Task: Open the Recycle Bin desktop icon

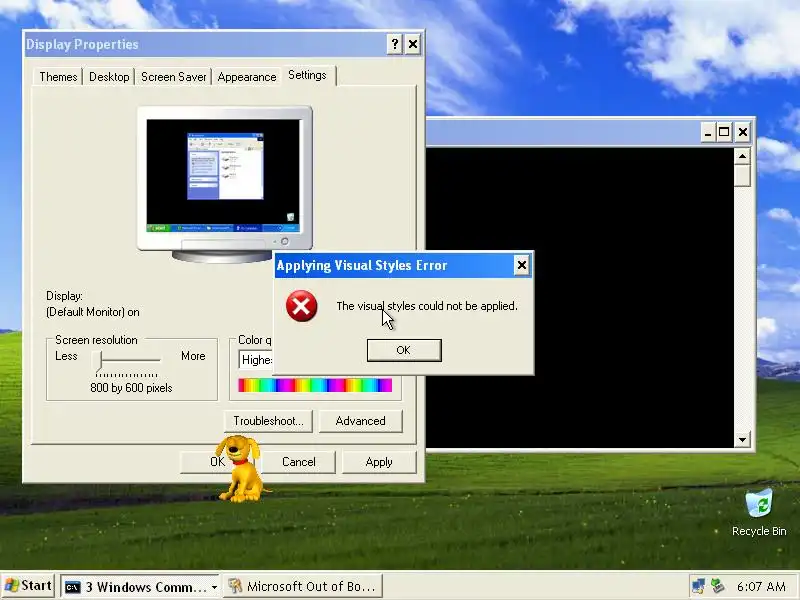Action: coord(759,513)
